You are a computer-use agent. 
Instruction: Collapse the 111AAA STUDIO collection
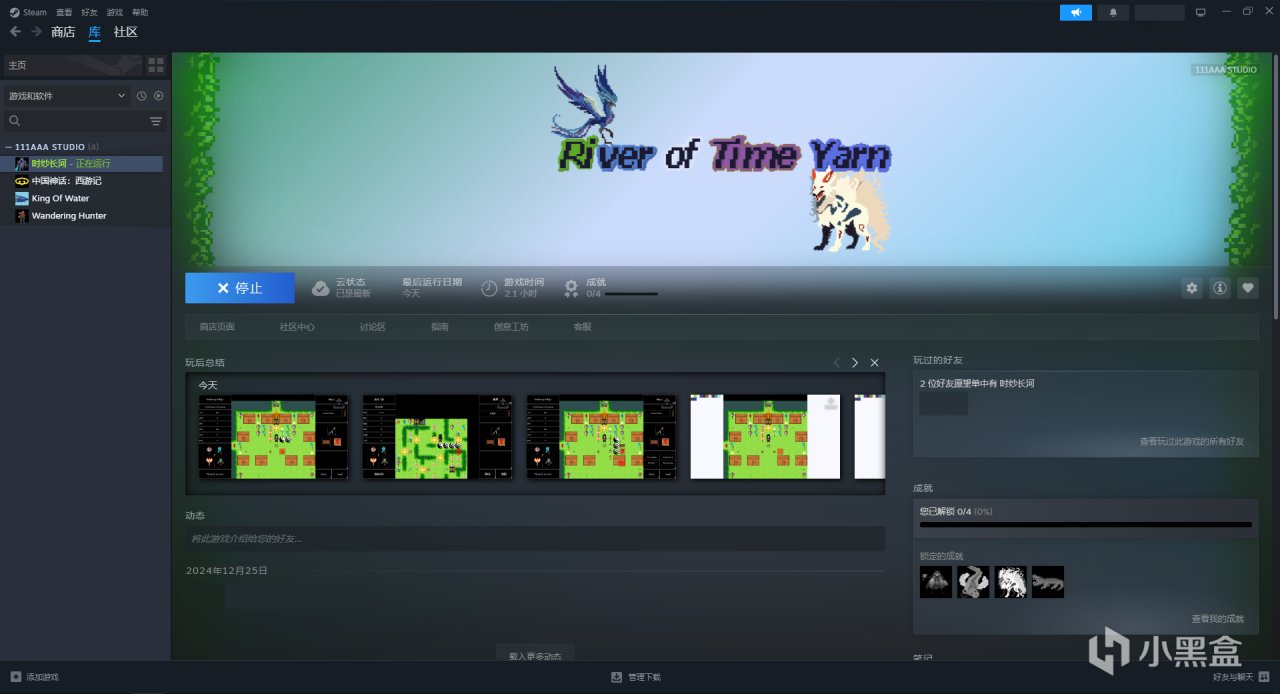(8, 147)
